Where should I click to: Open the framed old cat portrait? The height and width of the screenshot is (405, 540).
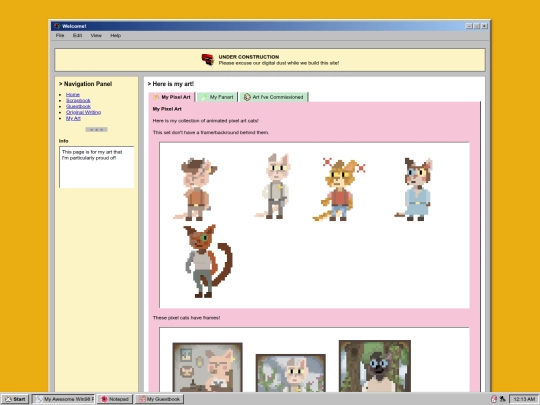pyautogui.click(x=208, y=367)
